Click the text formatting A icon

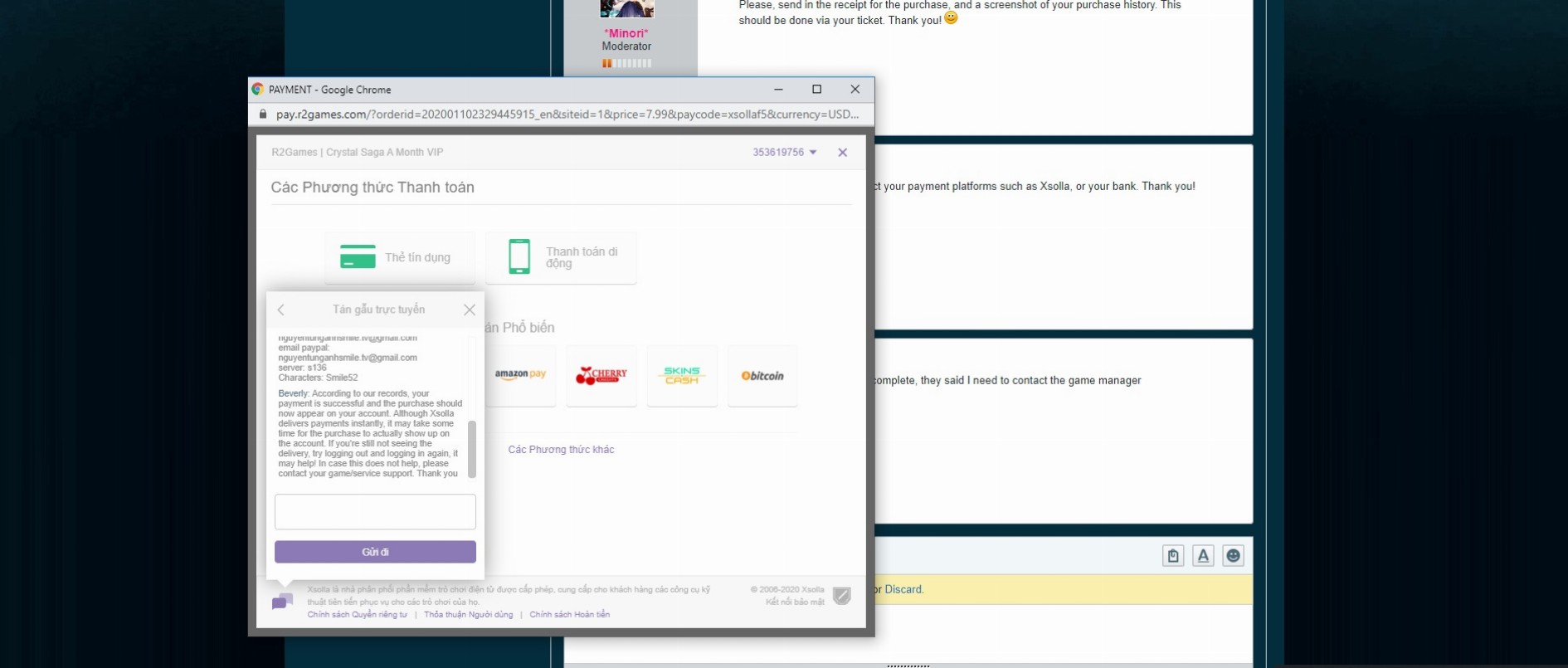[1203, 556]
